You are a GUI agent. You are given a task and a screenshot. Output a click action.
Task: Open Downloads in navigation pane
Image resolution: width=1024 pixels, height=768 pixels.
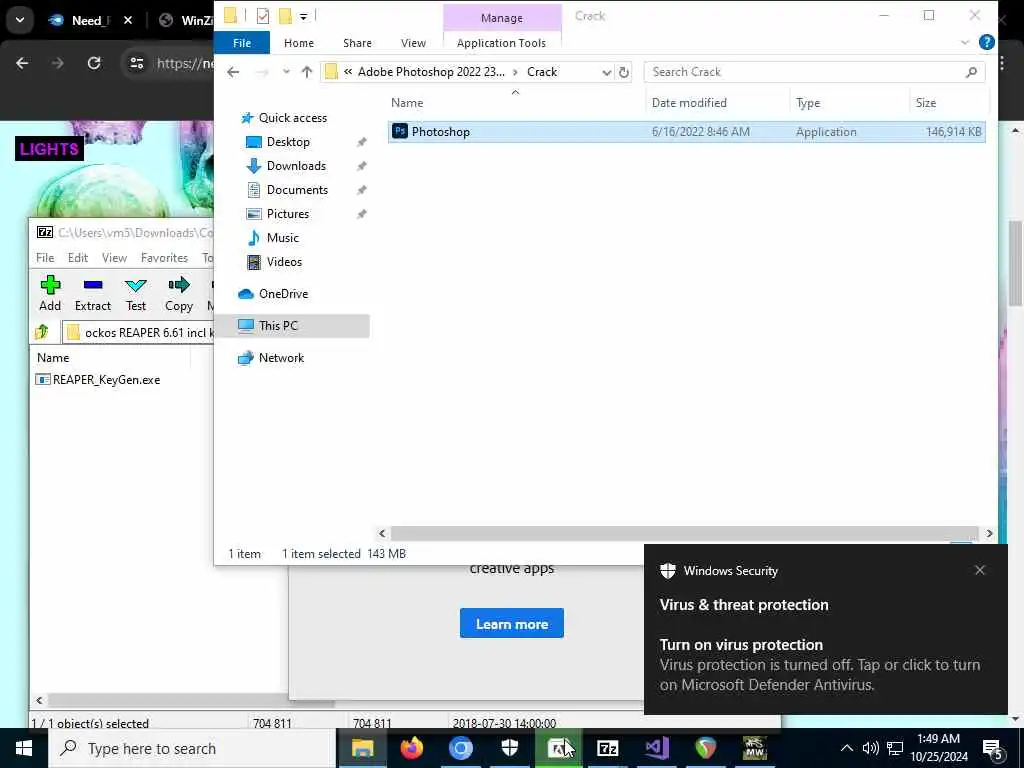pos(295,166)
